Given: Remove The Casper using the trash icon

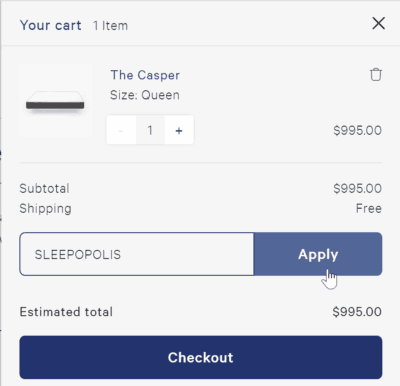Looking at the screenshot, I should tap(376, 75).
